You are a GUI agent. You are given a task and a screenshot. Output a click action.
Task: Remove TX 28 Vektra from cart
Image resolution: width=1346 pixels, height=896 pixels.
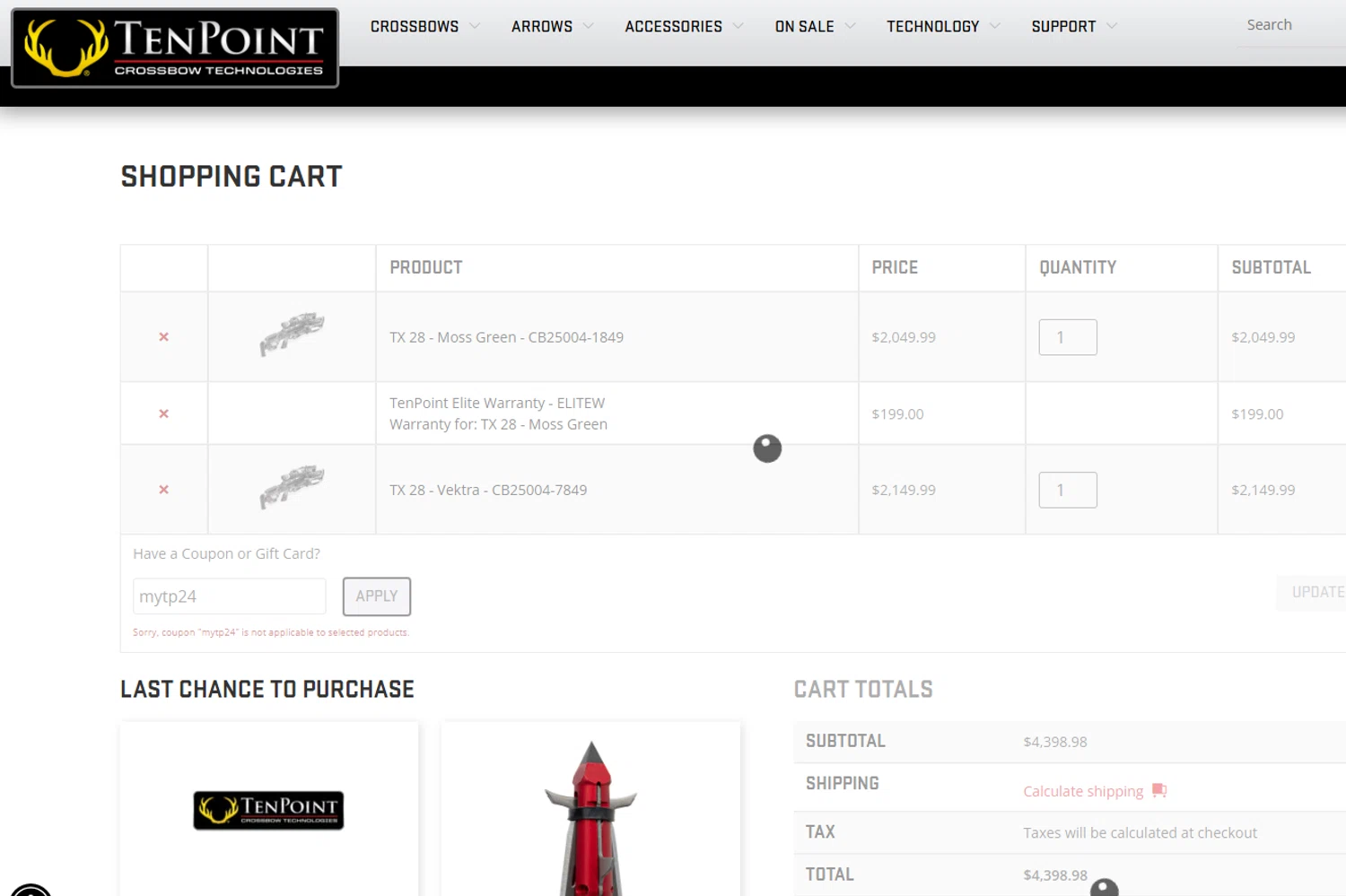point(163,490)
